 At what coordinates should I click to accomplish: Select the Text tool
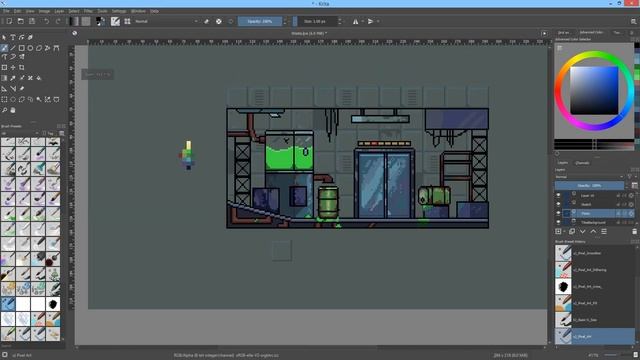click(13, 37)
